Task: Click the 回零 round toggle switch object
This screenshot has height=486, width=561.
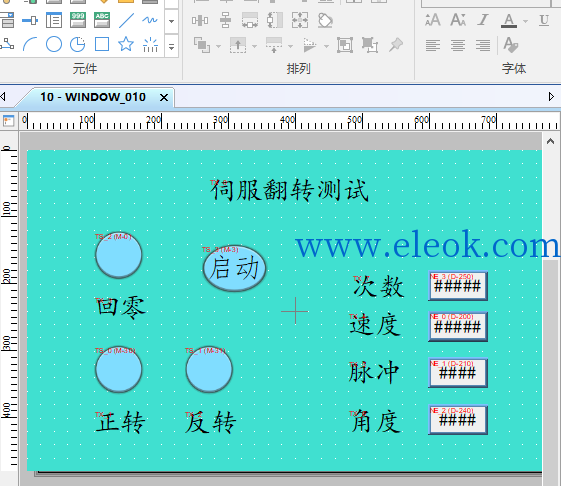Action: 119,255
